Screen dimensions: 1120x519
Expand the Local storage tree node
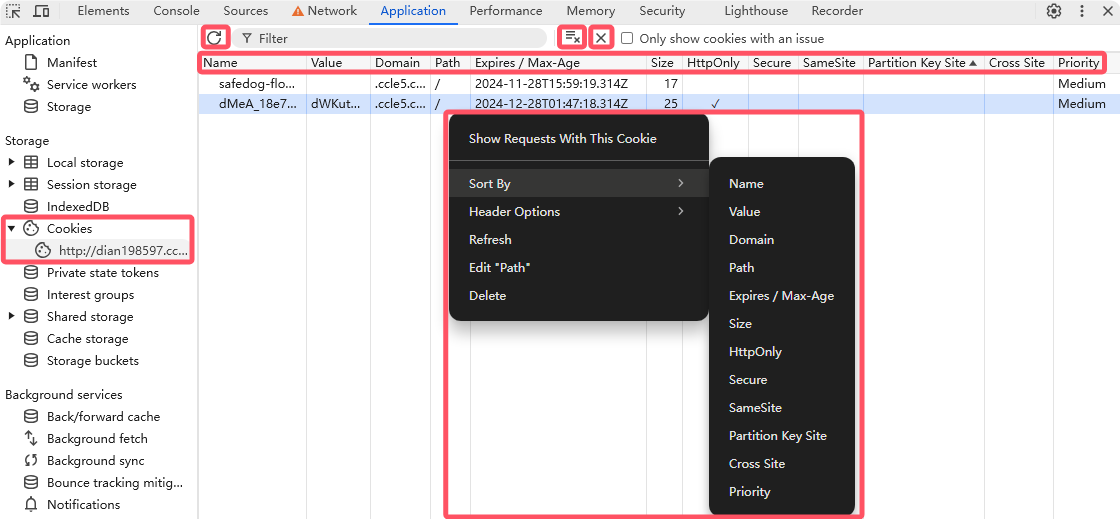(11, 163)
